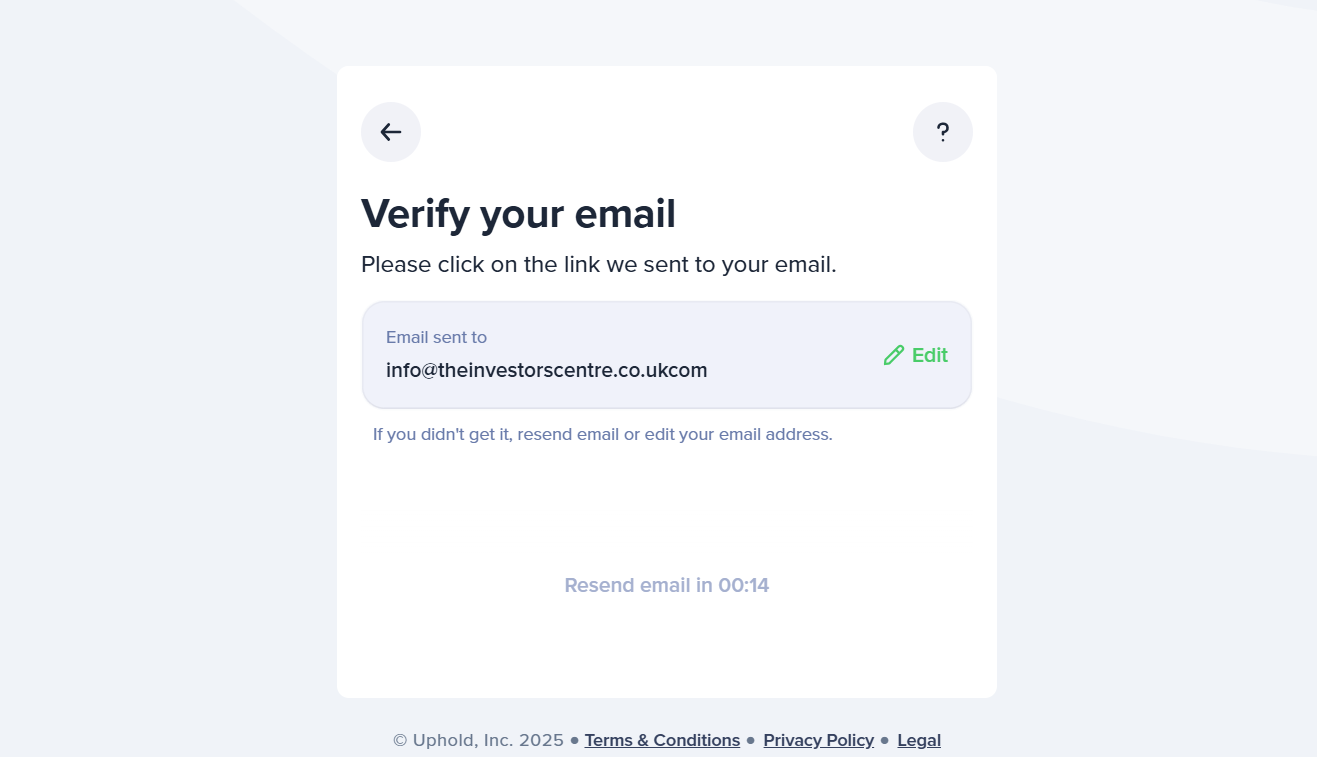This screenshot has width=1317, height=757.
Task: Open the Privacy Policy link
Action: (819, 740)
